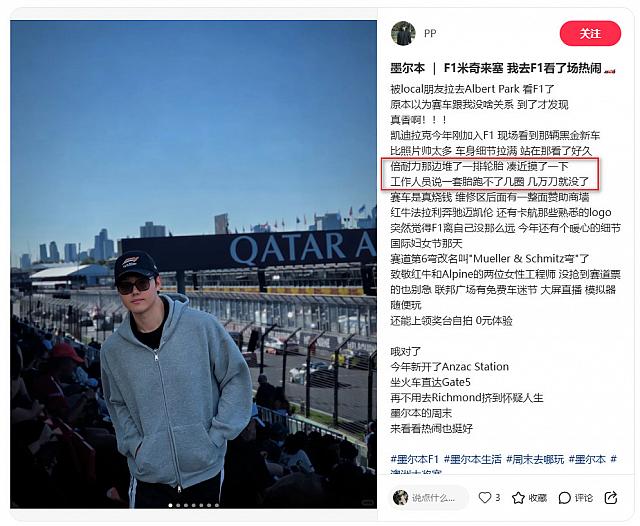This screenshot has width=640, height=526.
Task: Select the first photo carousel dot
Action: click(170, 505)
